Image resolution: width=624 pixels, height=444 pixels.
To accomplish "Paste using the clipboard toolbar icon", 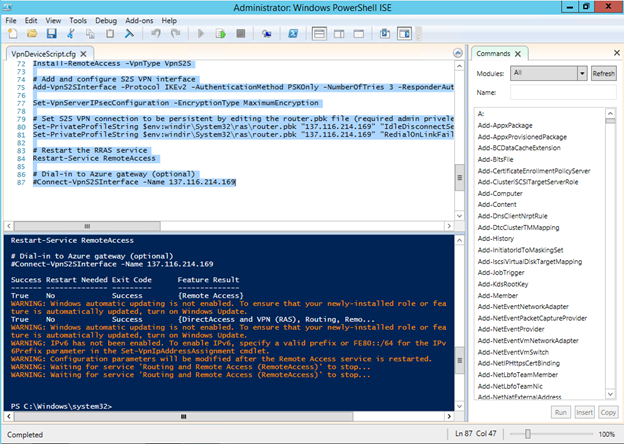I will click(110, 34).
